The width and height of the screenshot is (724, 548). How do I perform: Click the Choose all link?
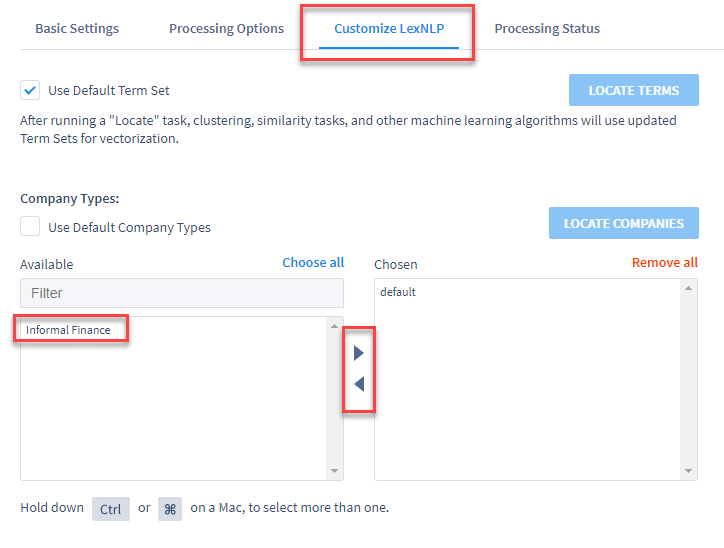(313, 263)
